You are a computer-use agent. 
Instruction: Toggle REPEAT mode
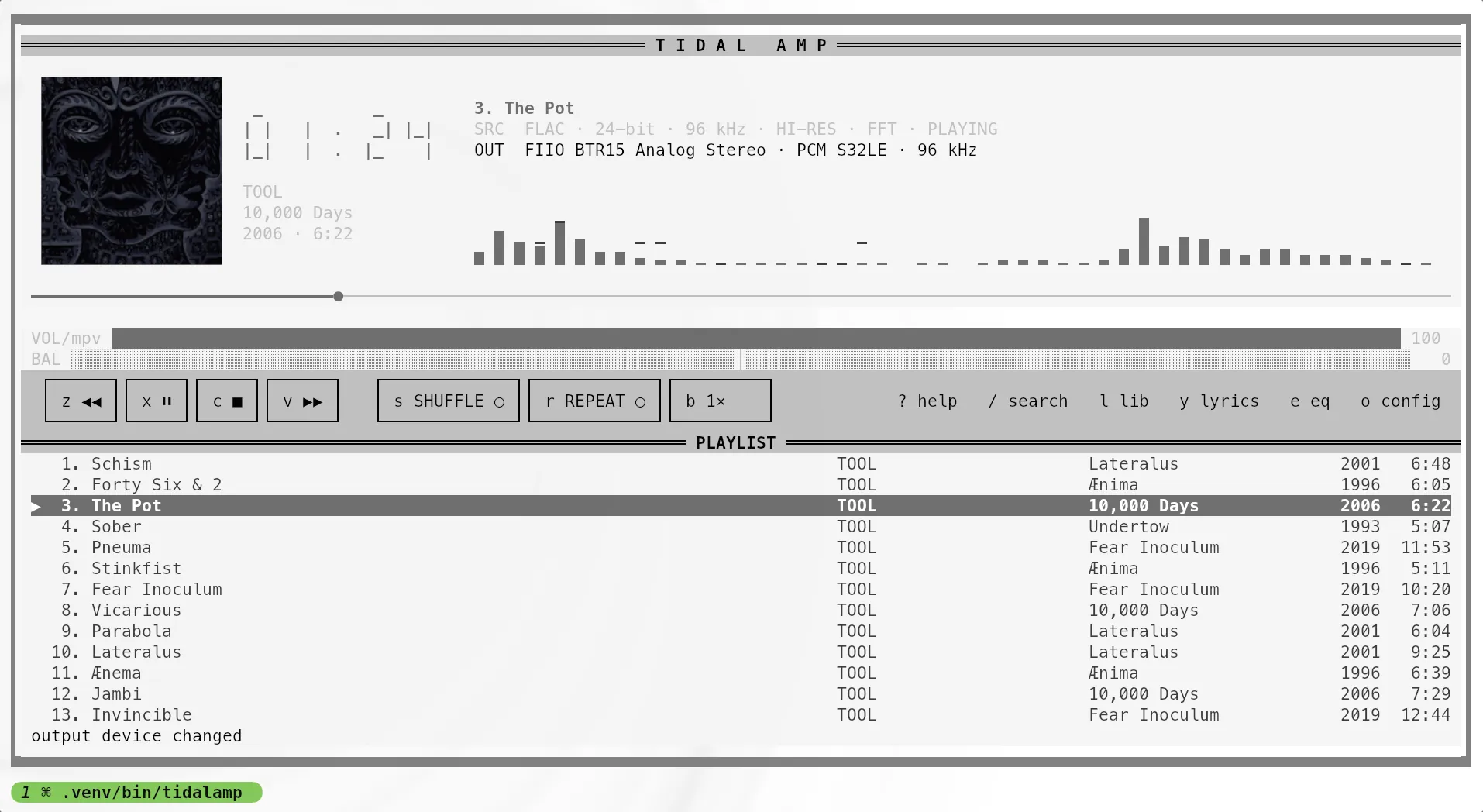pos(594,401)
